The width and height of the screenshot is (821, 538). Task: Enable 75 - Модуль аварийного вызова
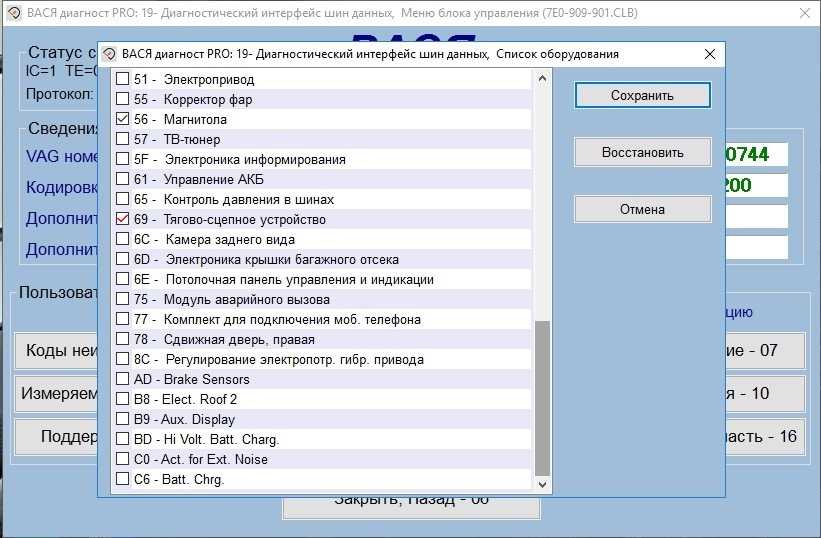click(x=122, y=299)
